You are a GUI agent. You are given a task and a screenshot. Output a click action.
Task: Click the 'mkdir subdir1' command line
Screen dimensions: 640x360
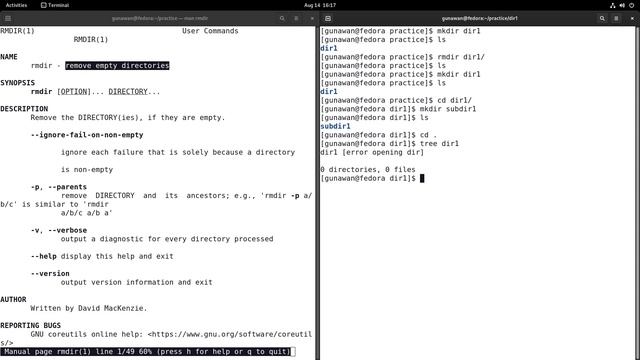[x=398, y=109]
